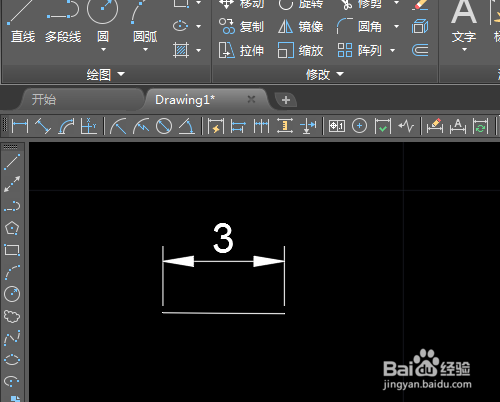Select the 圆弧 (Arc) ribbon tool
This screenshot has width=500, height=402.
pyautogui.click(x=145, y=22)
